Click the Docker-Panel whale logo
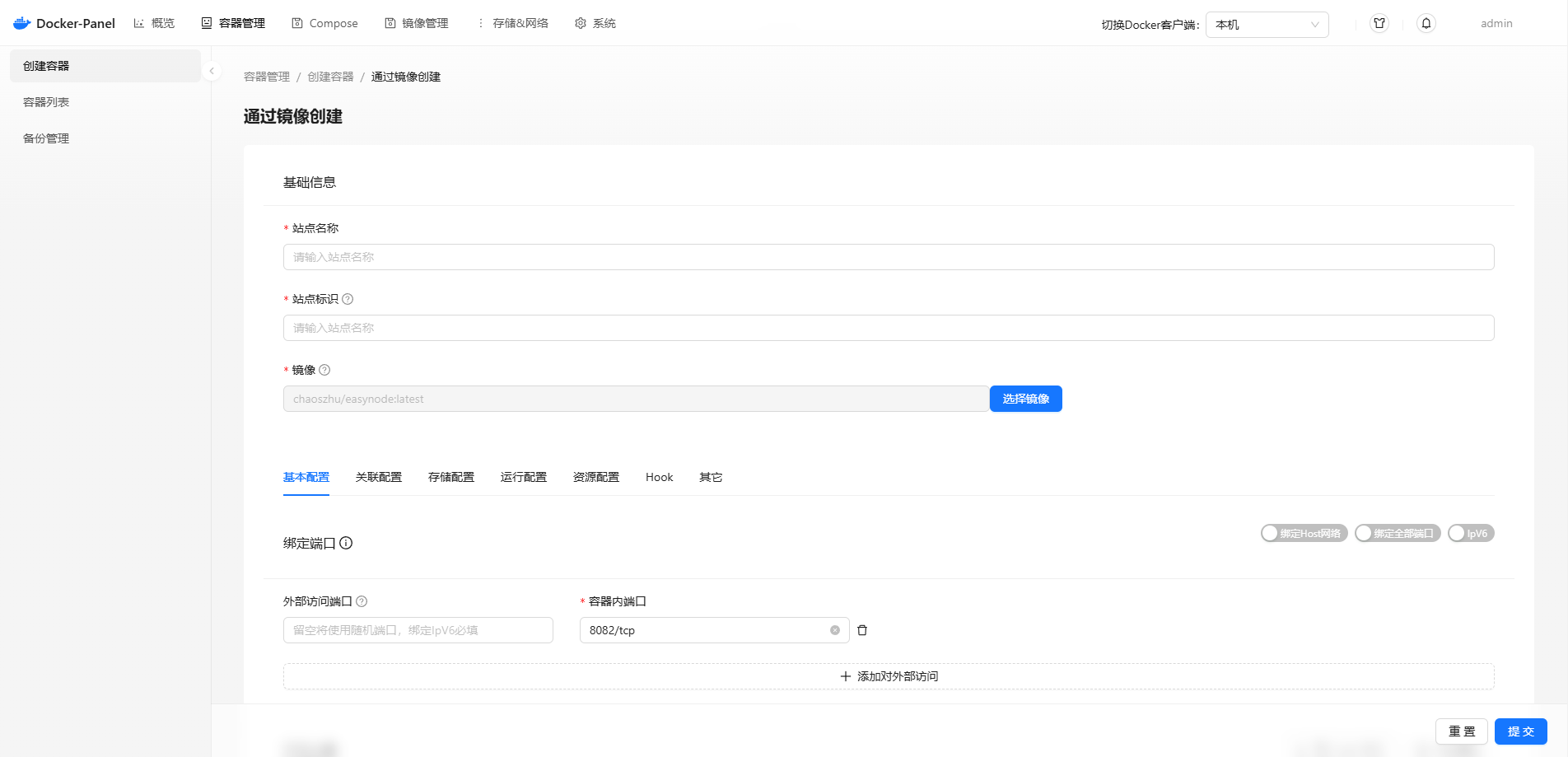Screen dimensions: 1568x757 pyautogui.click(x=22, y=23)
